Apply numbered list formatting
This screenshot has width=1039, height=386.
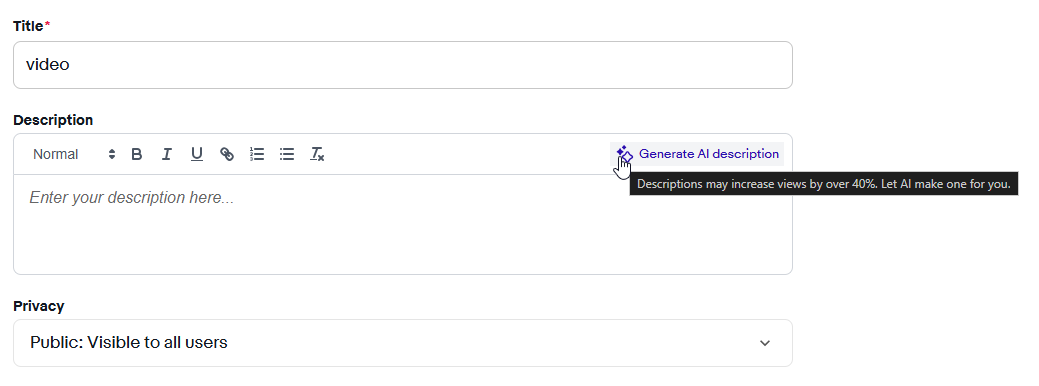(x=257, y=154)
